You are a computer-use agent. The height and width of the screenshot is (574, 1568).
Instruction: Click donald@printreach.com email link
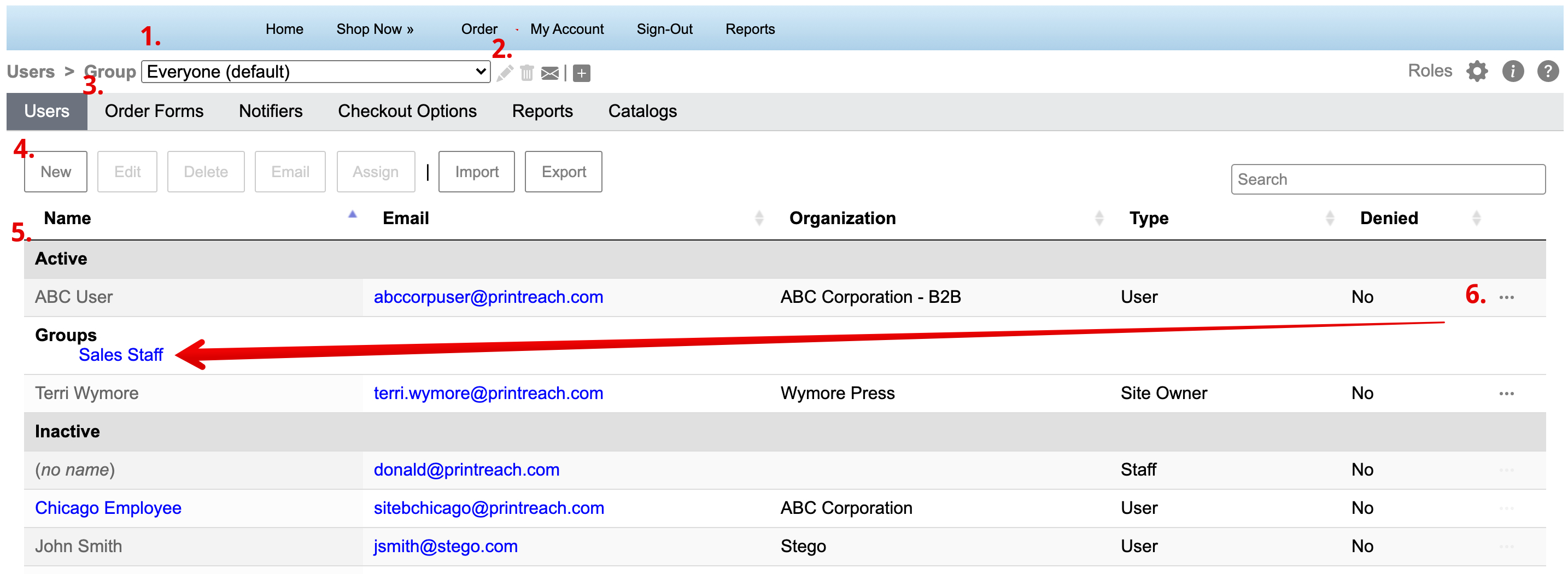coord(466,471)
